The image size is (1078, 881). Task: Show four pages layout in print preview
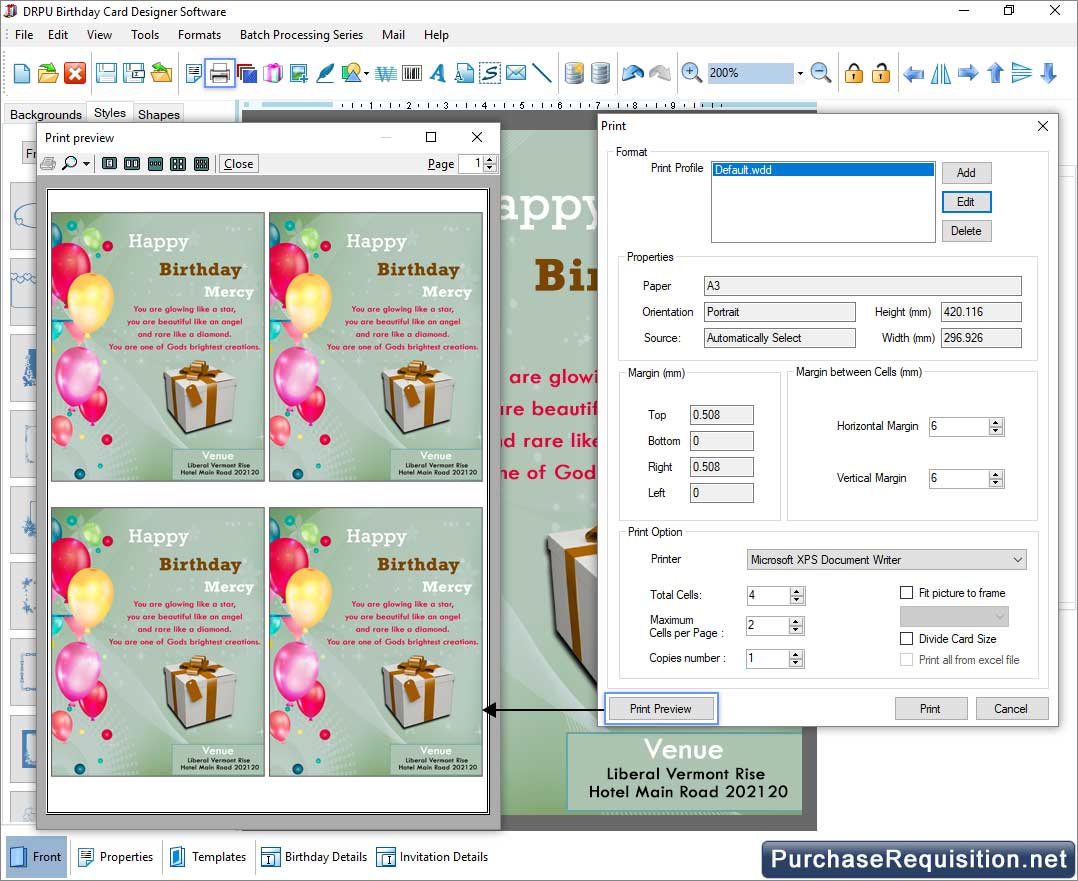(x=178, y=164)
